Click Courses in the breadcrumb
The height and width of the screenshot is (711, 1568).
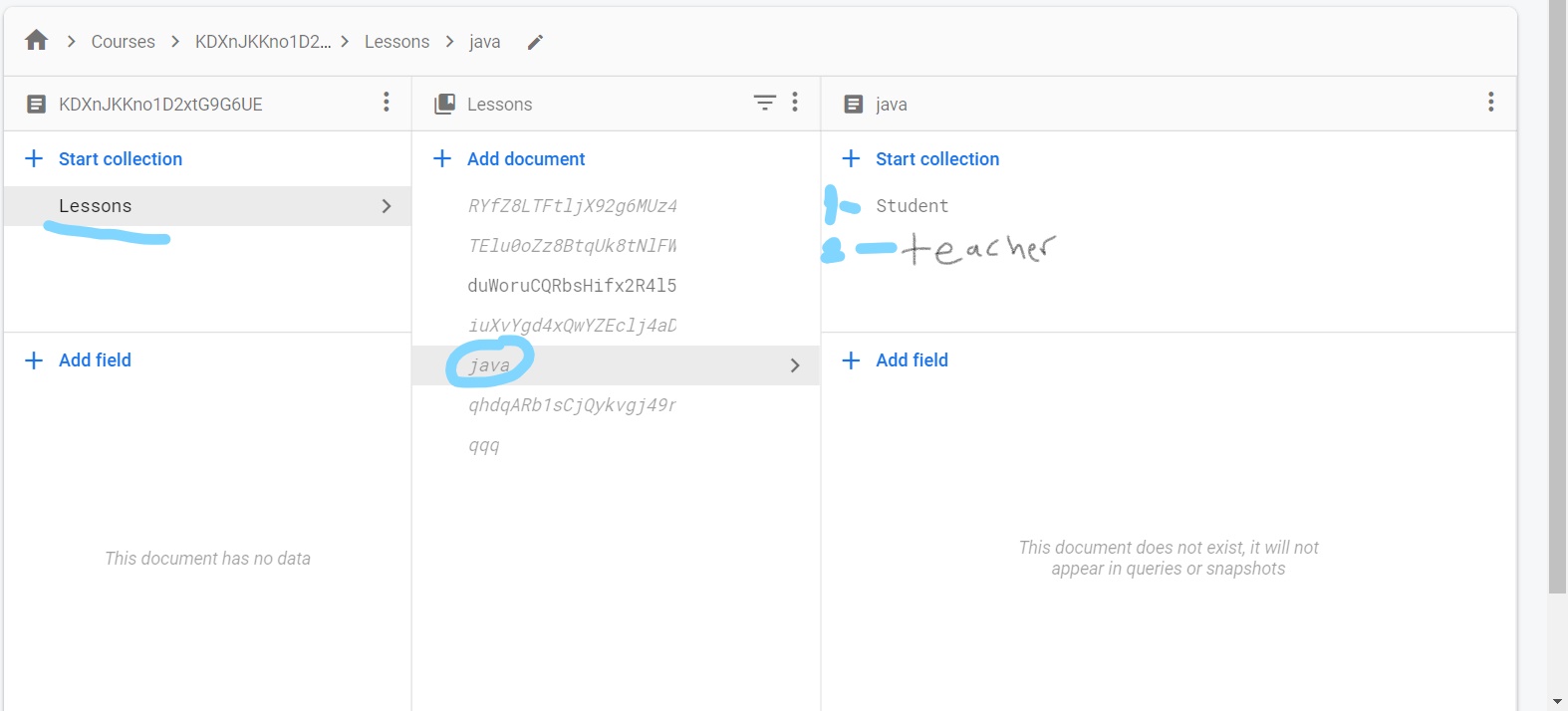[x=124, y=42]
